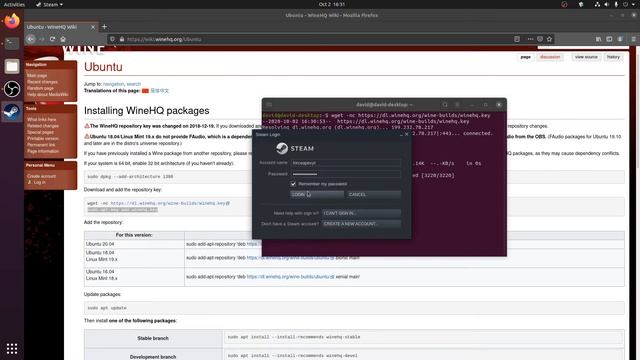Open the view source wiki tab
This screenshot has height=360, width=640.
[586, 57]
